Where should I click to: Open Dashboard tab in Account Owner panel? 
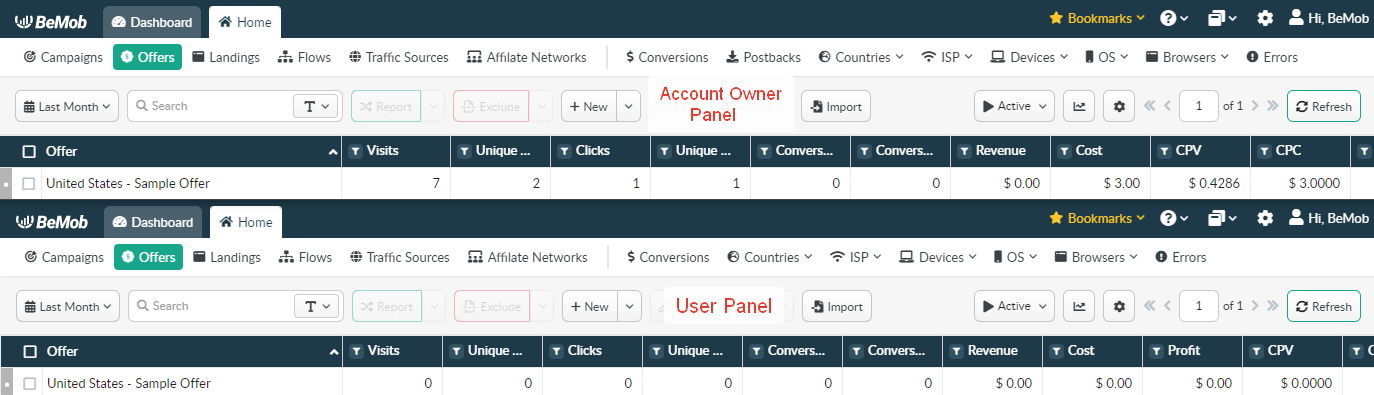(152, 22)
